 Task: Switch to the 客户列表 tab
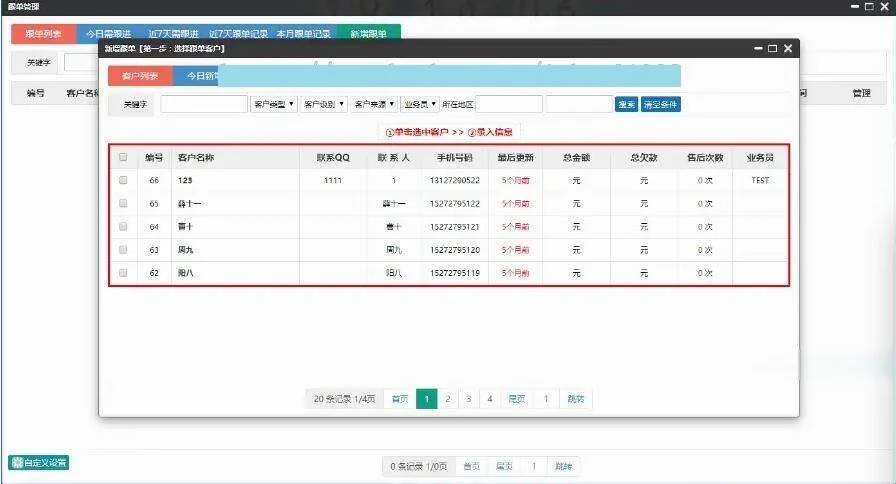140,76
